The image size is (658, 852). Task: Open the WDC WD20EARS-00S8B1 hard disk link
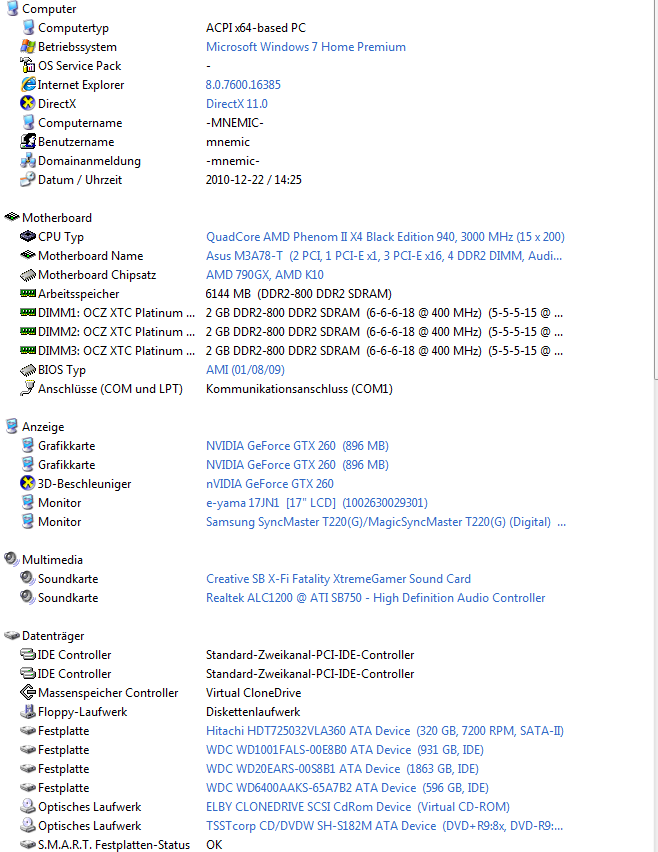click(x=342, y=769)
